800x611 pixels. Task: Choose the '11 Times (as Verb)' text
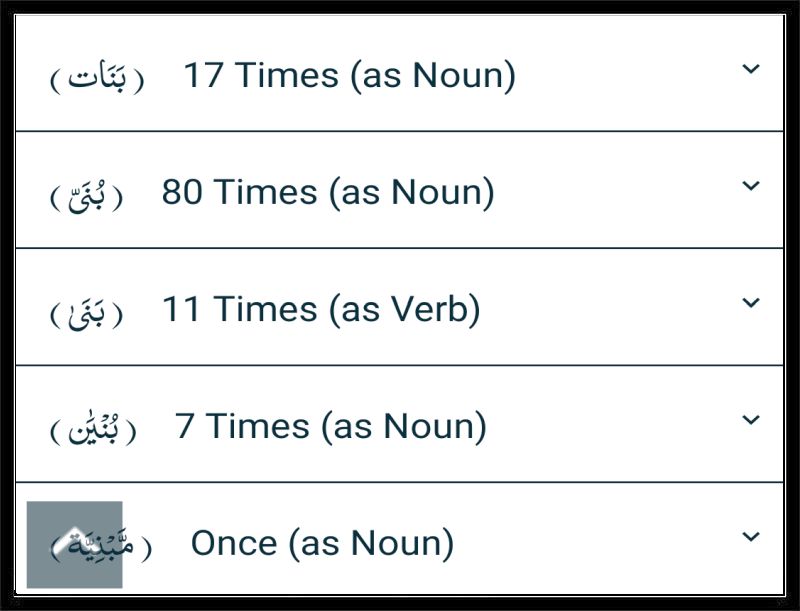321,310
